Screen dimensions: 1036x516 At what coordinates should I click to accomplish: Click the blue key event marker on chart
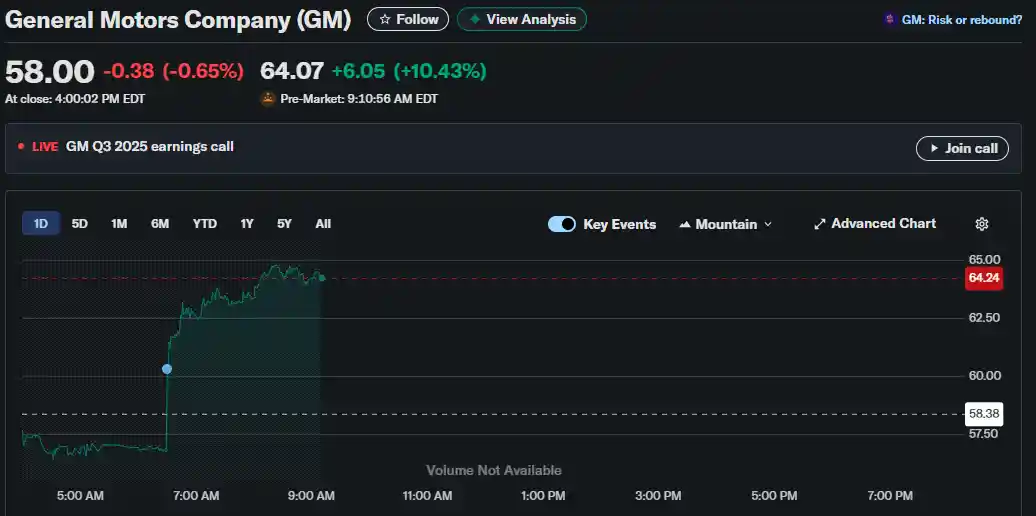pyautogui.click(x=167, y=369)
